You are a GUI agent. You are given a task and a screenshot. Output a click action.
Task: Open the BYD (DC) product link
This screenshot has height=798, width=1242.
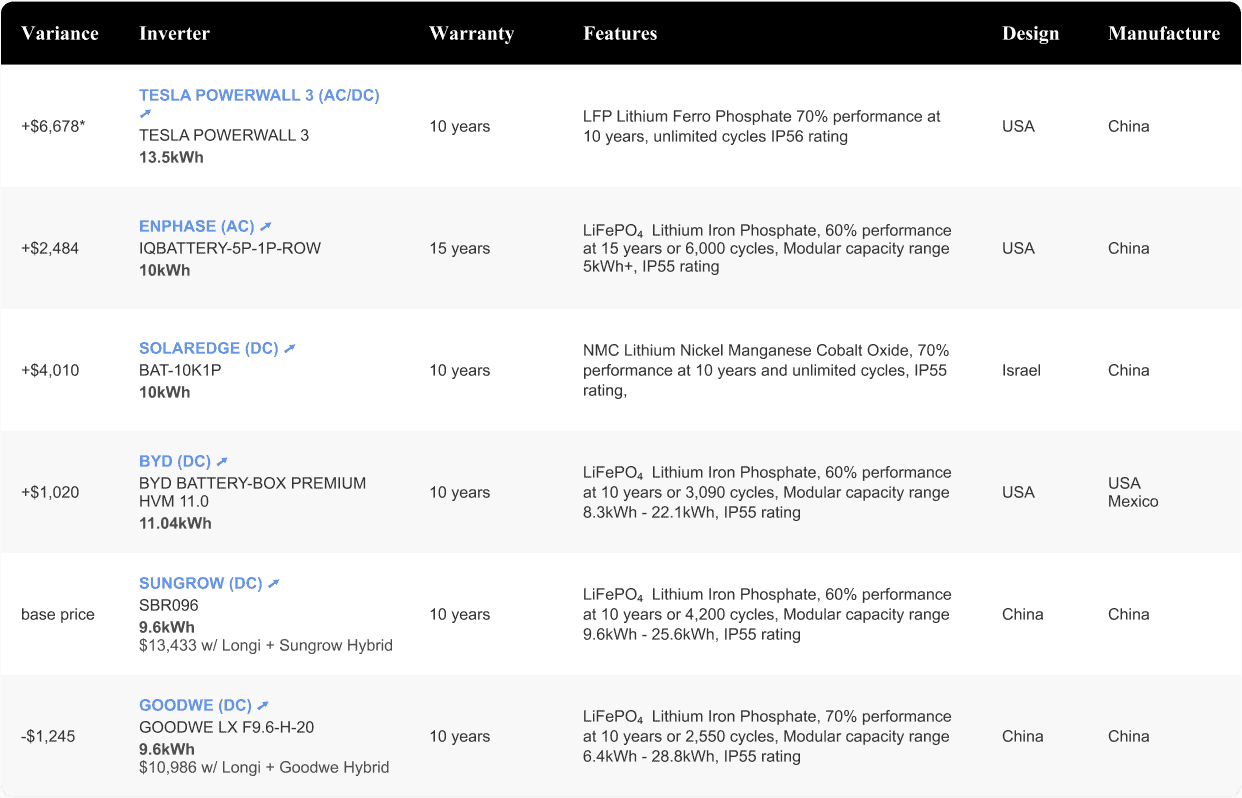175,462
